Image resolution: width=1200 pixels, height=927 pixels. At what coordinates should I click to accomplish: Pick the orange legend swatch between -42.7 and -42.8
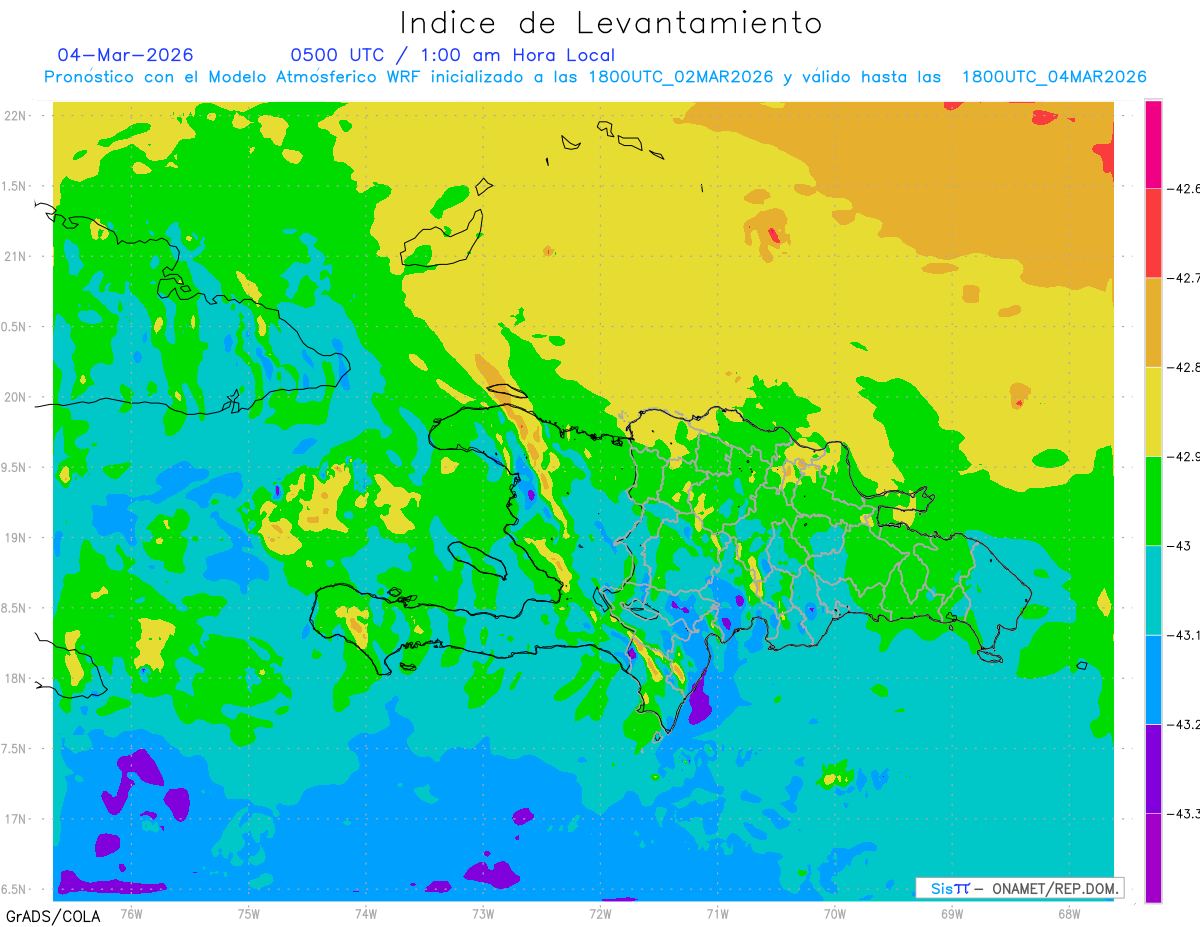tap(1153, 322)
